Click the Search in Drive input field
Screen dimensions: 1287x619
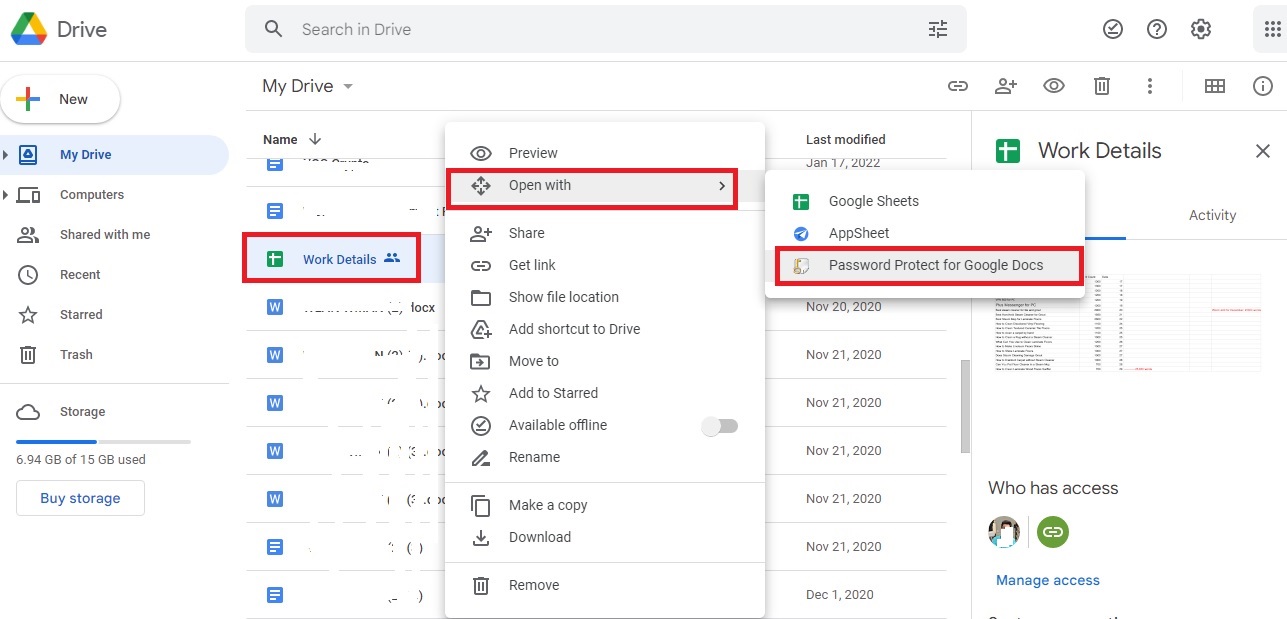click(x=500, y=29)
